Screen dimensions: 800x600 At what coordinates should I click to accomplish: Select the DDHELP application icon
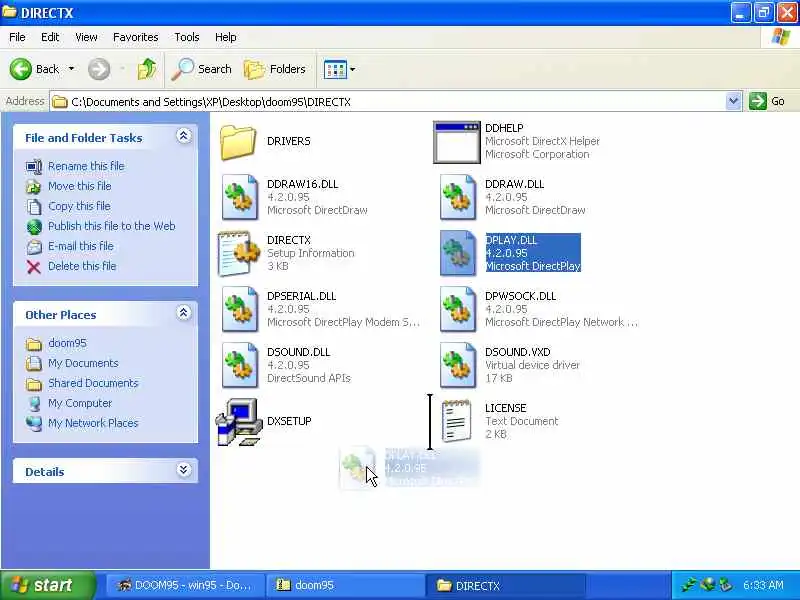457,142
